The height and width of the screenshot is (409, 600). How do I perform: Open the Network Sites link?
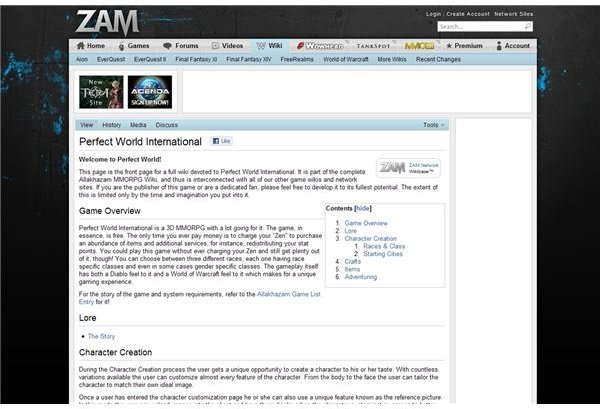(x=513, y=14)
